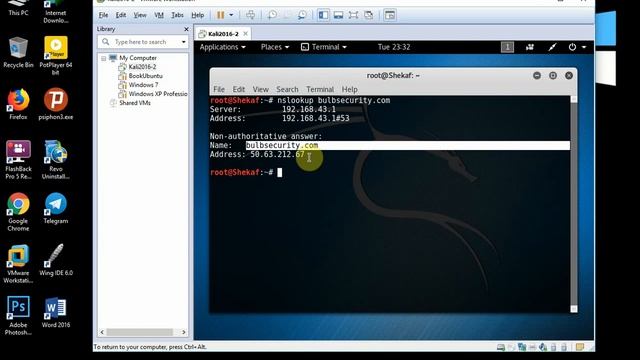Image resolution: width=640 pixels, height=360 pixels.
Task: Open the FlashBack Pro 5 desktop icon
Action: [x=18, y=160]
